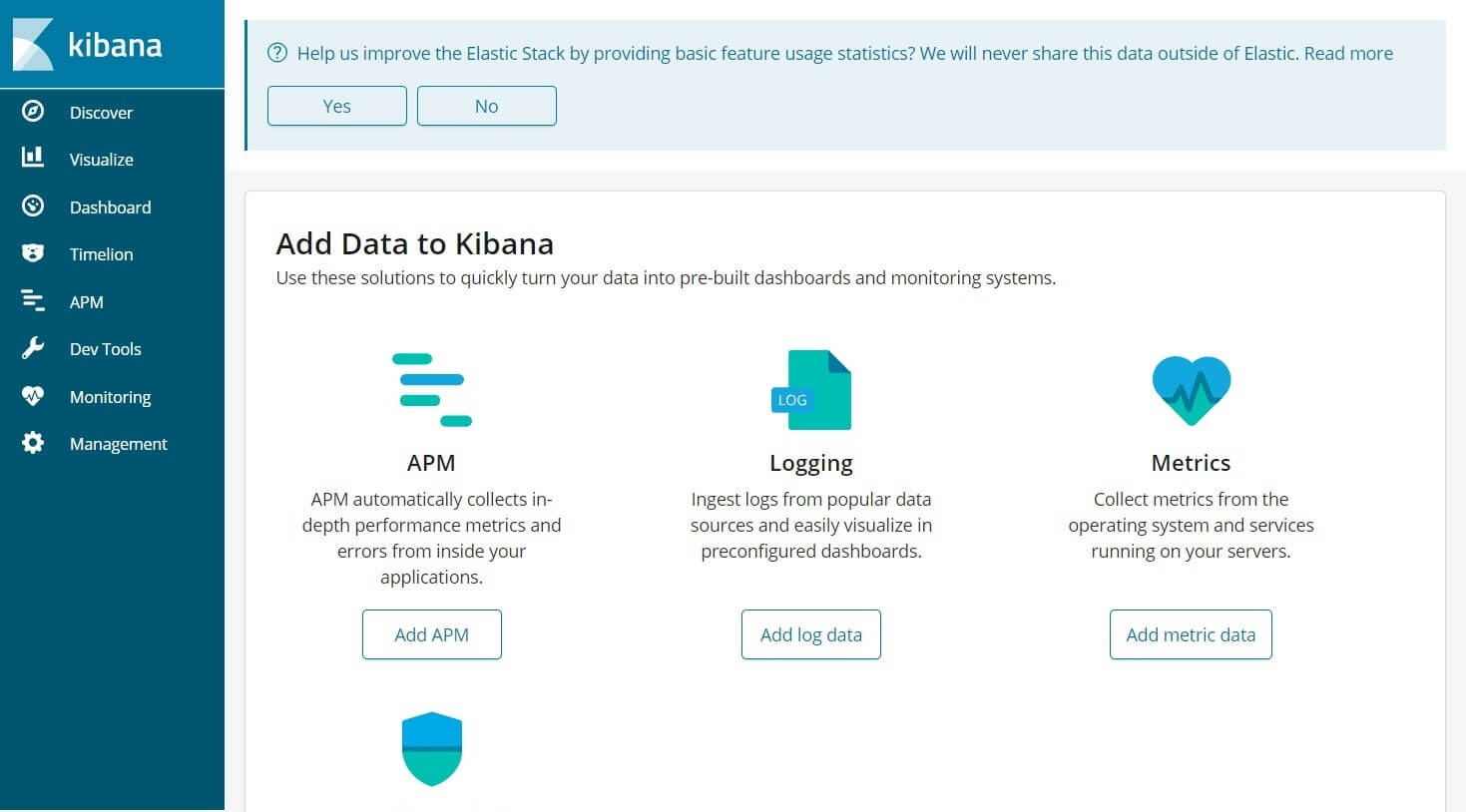The height and width of the screenshot is (812, 1466).
Task: Click the Add APM button
Action: pyautogui.click(x=432, y=634)
